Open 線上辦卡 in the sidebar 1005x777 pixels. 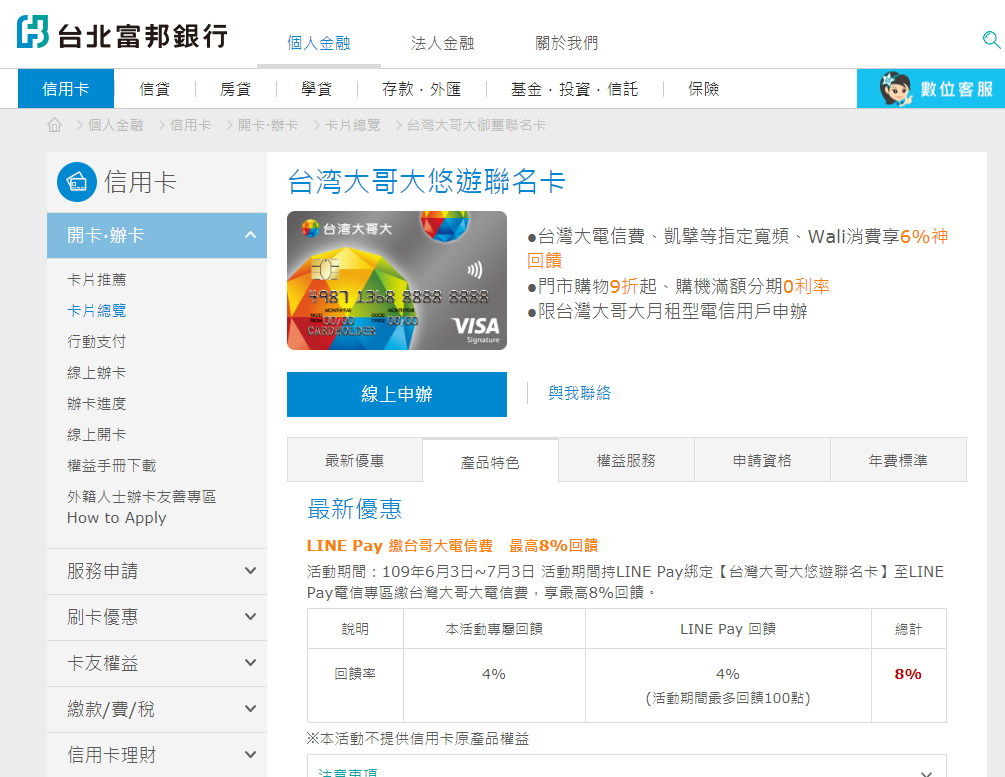click(97, 372)
